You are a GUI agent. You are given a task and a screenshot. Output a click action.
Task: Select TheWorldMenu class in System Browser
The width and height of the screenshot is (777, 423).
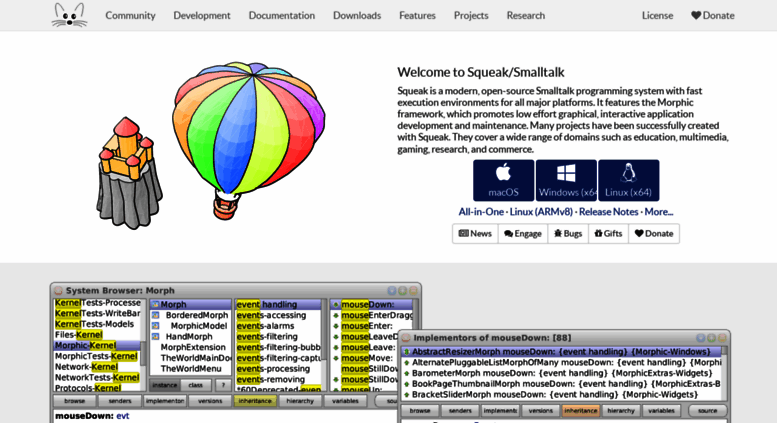(191, 369)
